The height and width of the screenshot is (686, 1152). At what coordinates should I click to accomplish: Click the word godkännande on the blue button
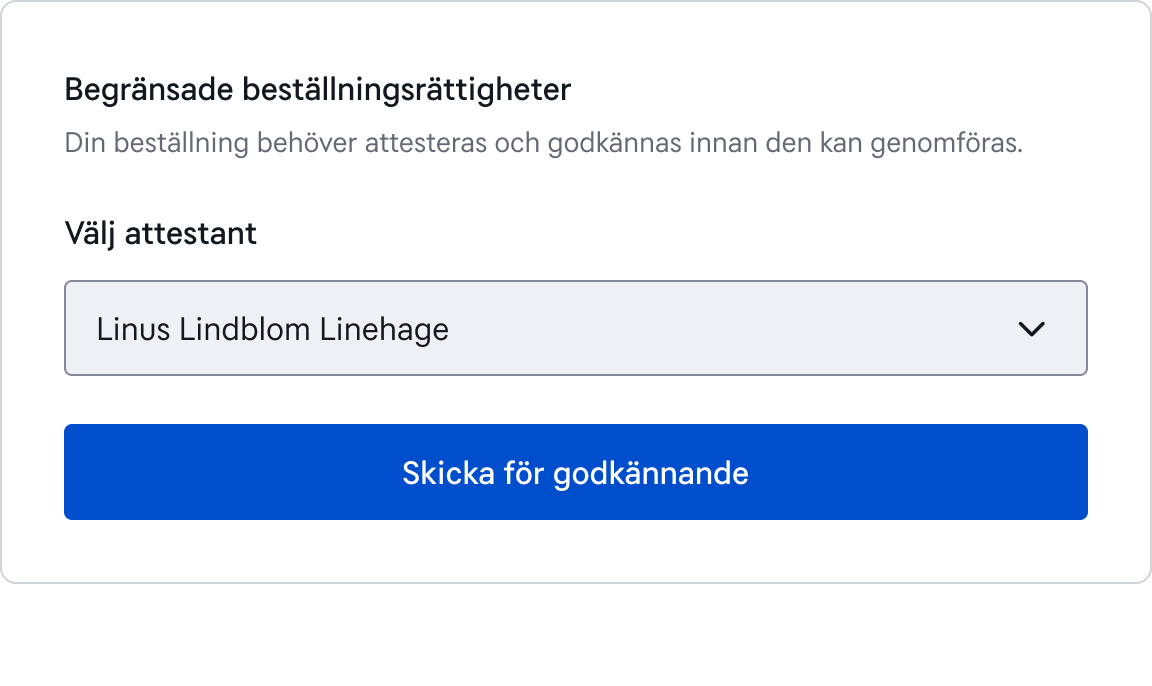(651, 474)
